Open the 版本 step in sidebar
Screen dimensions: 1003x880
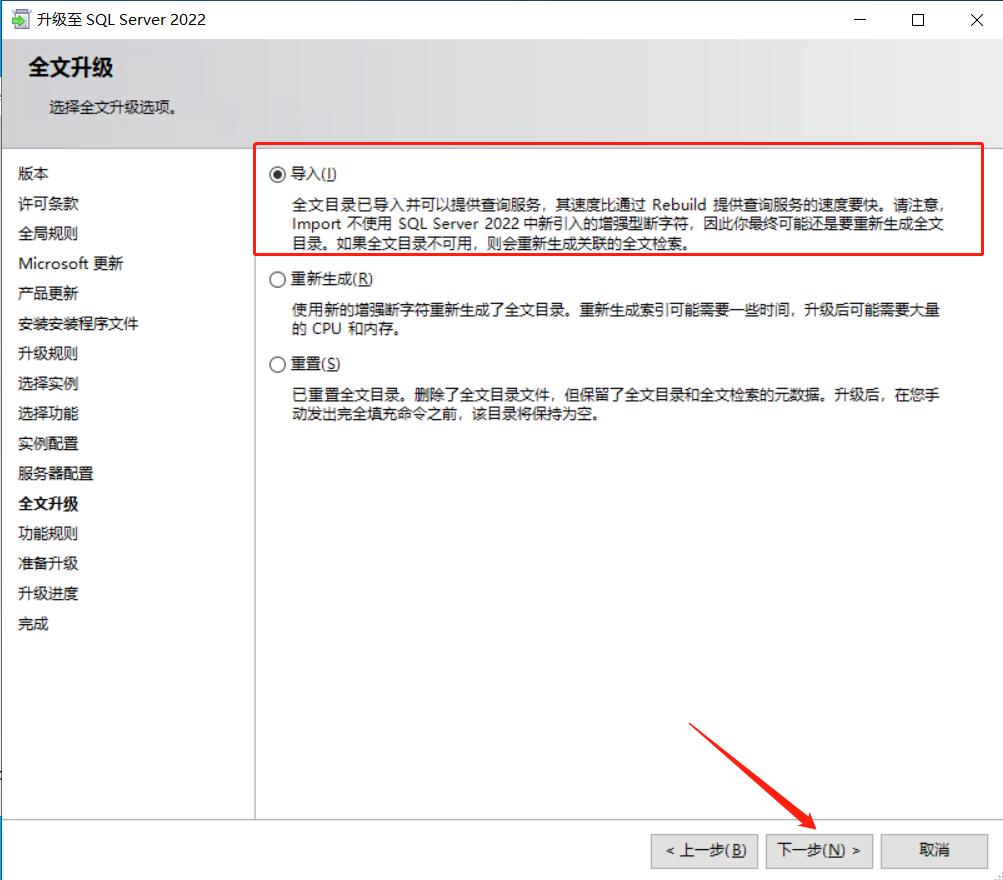click(33, 173)
